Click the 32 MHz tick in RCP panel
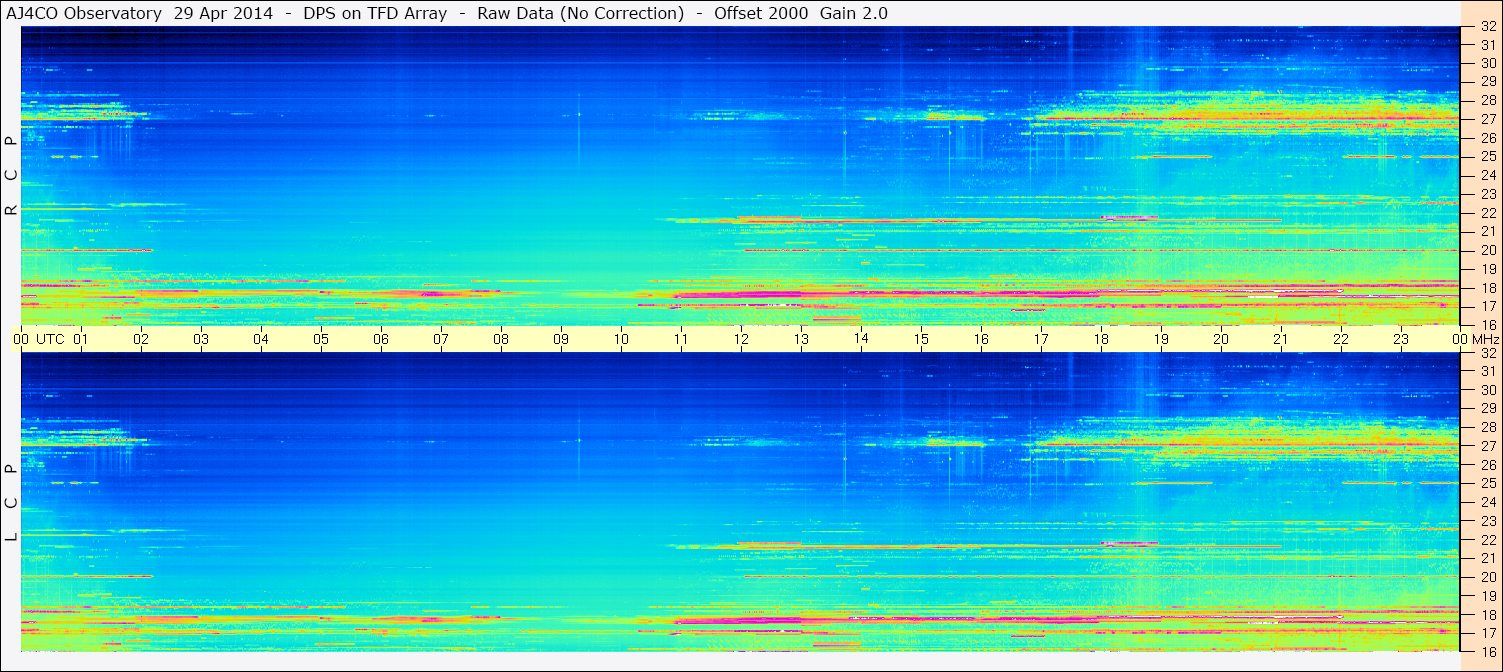This screenshot has width=1503, height=672. (1487, 27)
